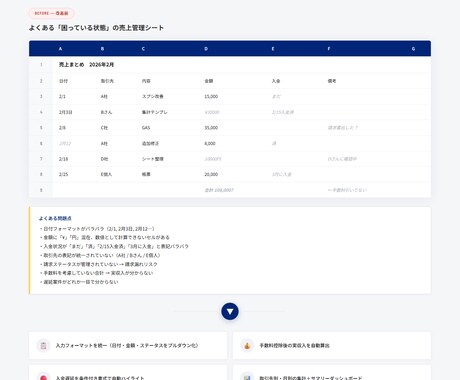The image size is (460, 380).
Task: Click the amount cell 15,000
Action: (x=211, y=96)
